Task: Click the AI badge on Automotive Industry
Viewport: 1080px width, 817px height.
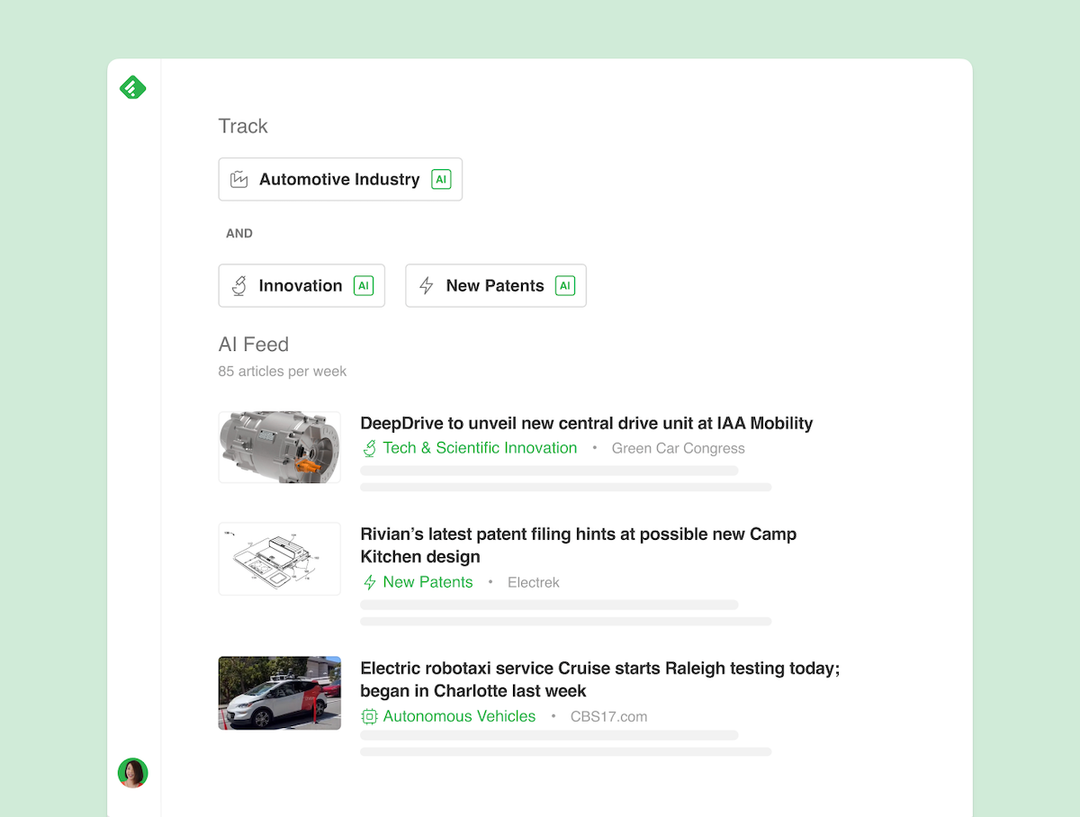Action: click(441, 179)
